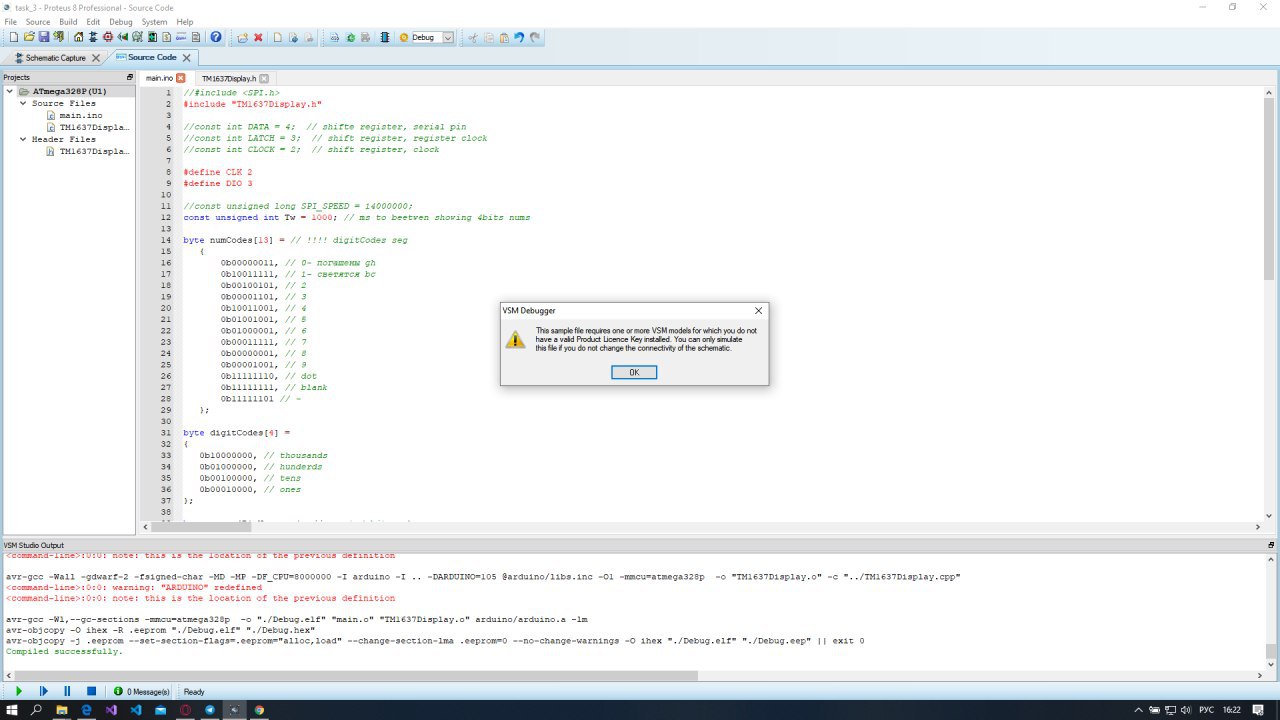Click the New Project toolbar icon
The width and height of the screenshot is (1280, 720).
[x=14, y=37]
